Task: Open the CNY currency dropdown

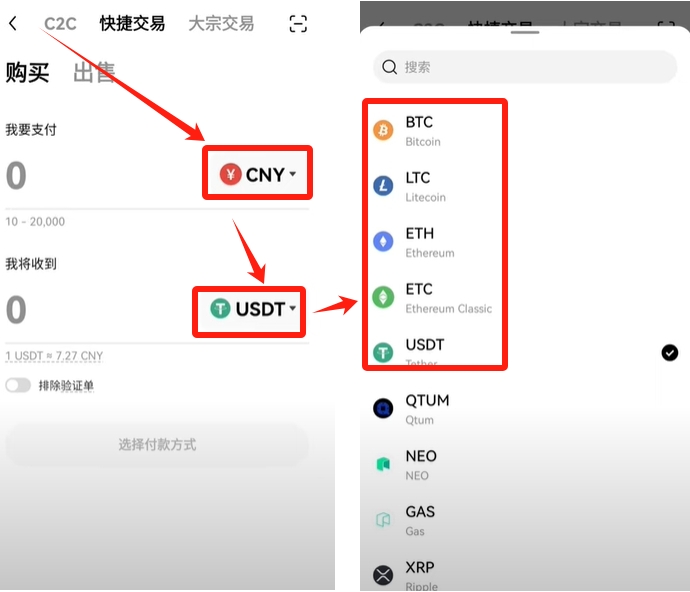Action: [x=257, y=174]
